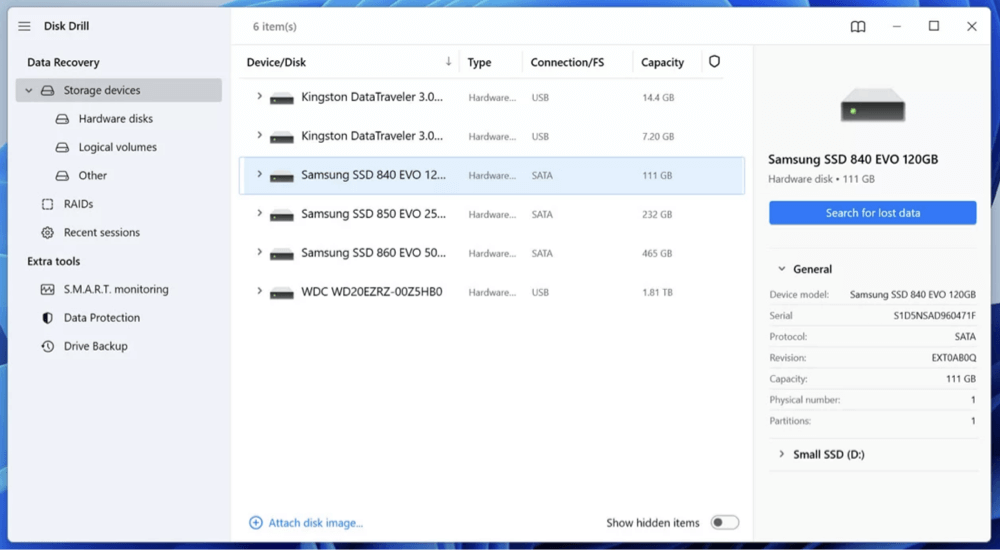Viewport: 1000px width, 550px height.
Task: Click the Data Protection shield icon
Action: coord(48,318)
